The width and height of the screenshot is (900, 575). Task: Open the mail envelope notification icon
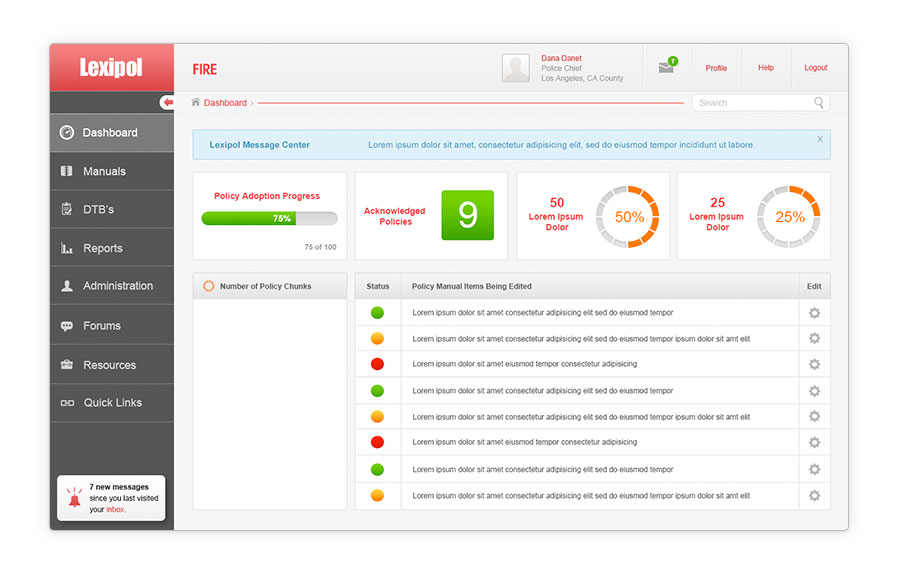(x=667, y=67)
